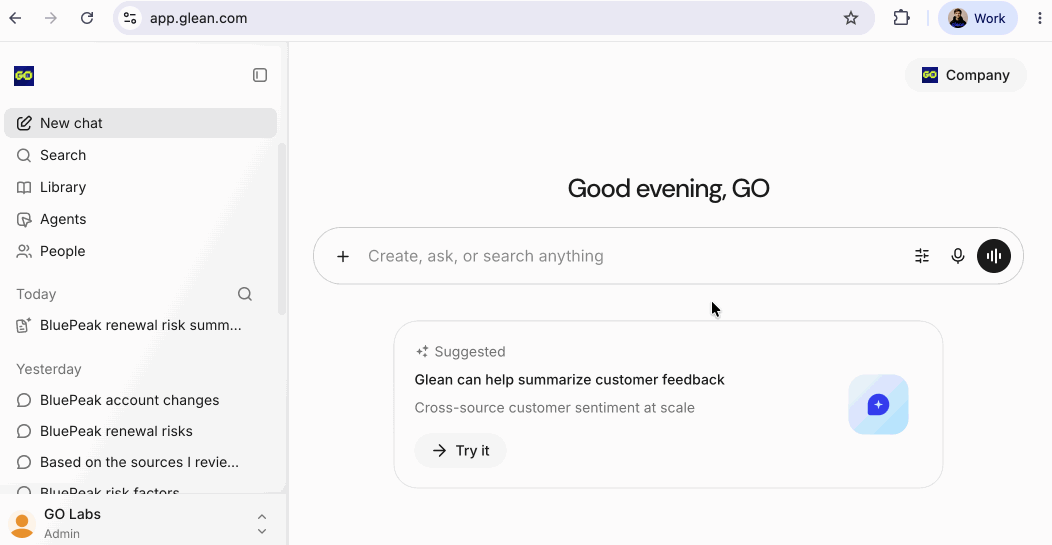View site information icon in address bar
This screenshot has width=1052, height=545.
click(130, 18)
